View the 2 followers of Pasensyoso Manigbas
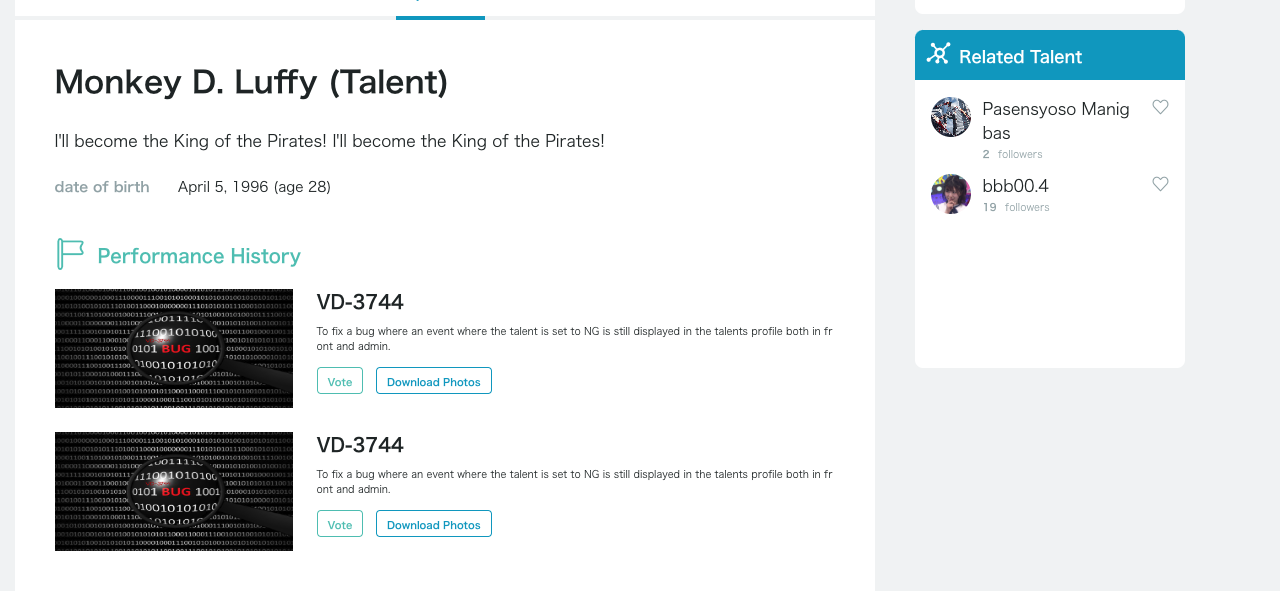 pos(1012,154)
